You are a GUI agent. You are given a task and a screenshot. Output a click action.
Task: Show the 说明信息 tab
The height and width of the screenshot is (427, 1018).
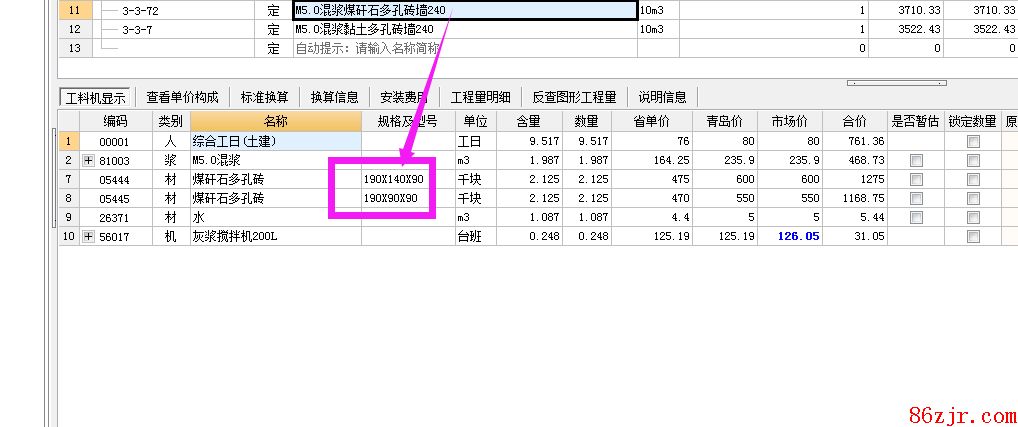(x=663, y=97)
